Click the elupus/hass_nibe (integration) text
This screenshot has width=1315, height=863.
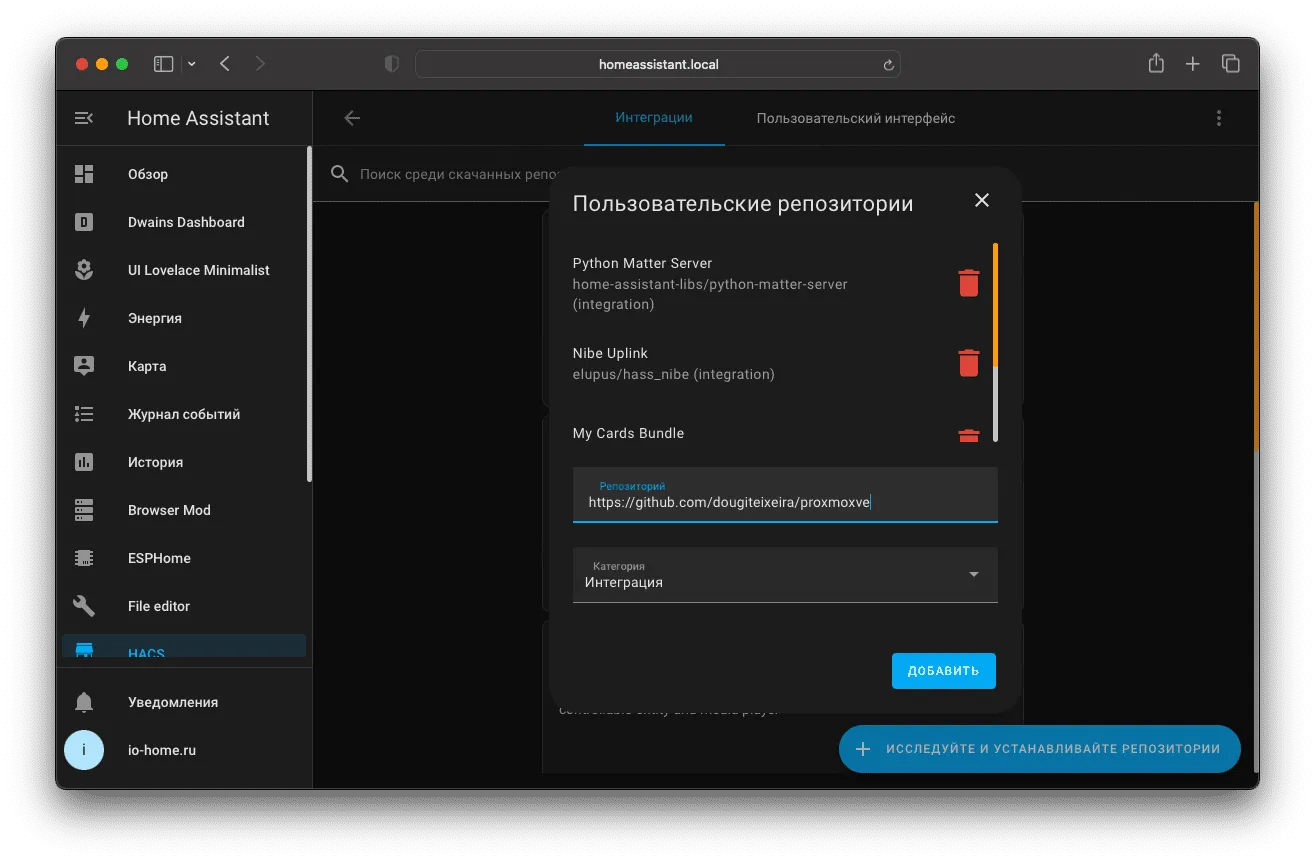673,374
